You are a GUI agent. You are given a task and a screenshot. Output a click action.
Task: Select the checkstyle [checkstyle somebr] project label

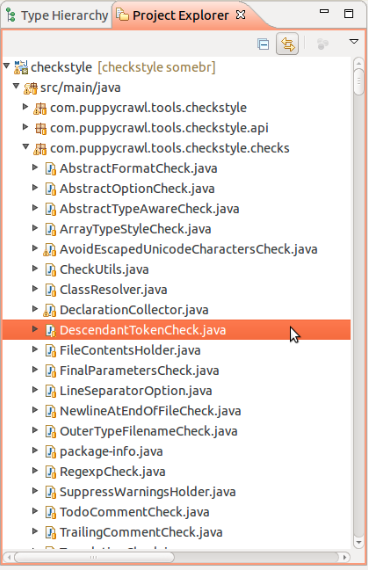pyautogui.click(x=123, y=67)
